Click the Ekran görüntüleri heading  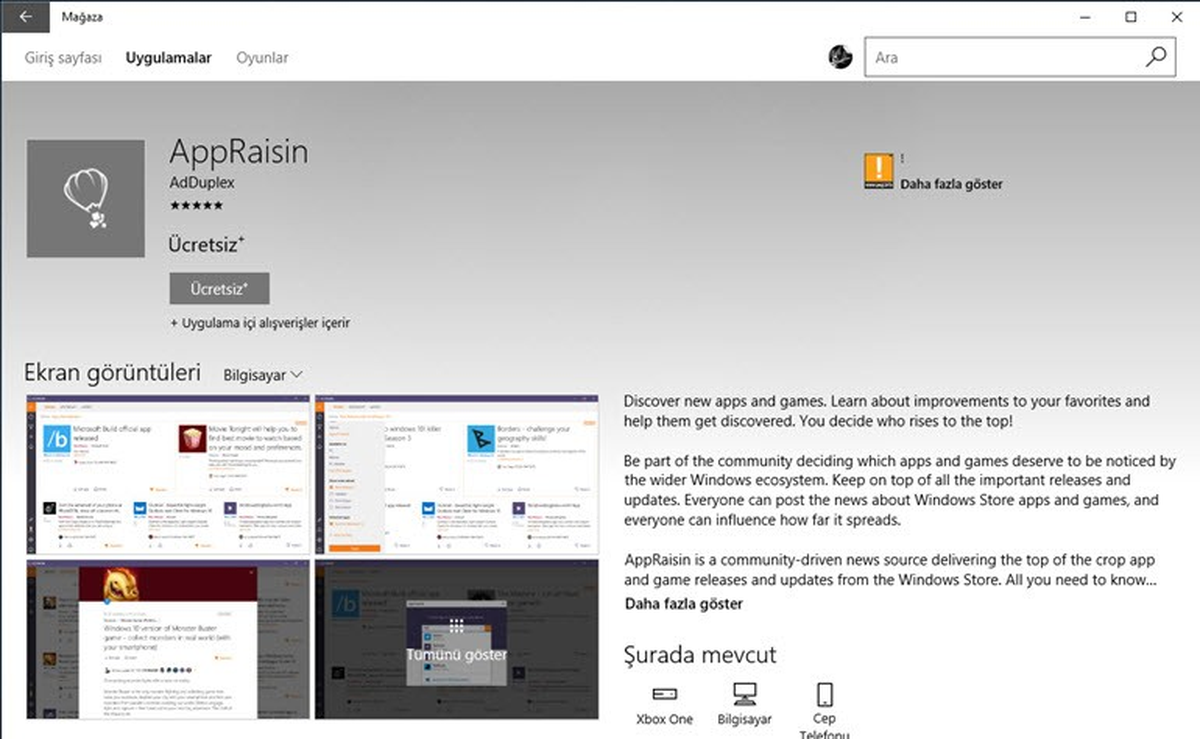pyautogui.click(x=112, y=373)
